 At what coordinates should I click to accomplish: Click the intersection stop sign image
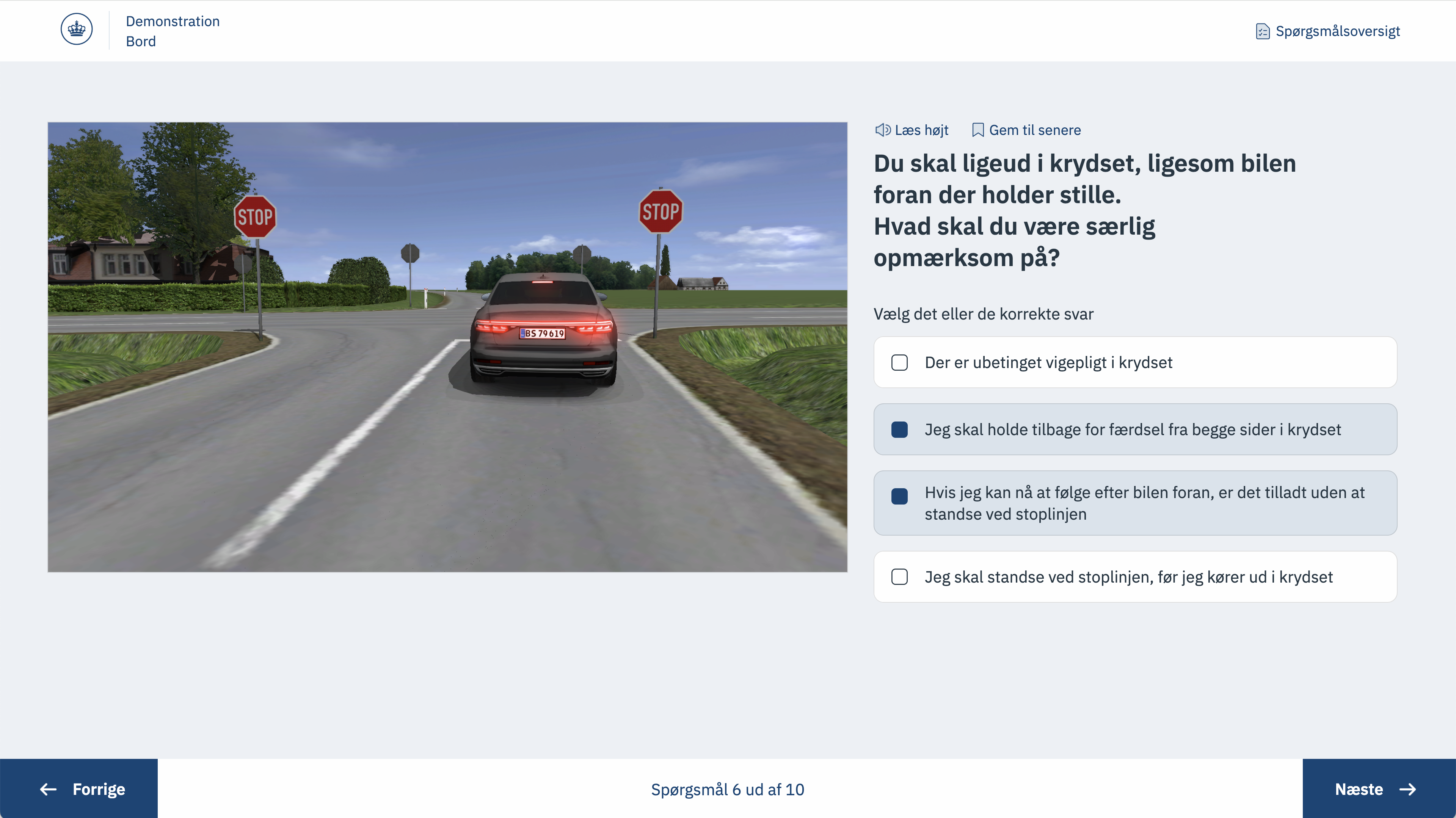[x=447, y=347]
